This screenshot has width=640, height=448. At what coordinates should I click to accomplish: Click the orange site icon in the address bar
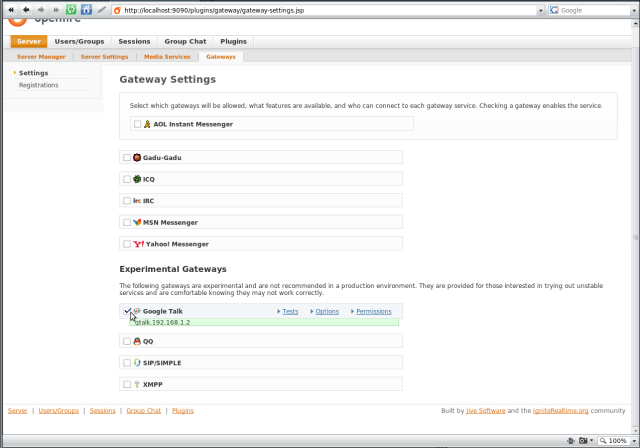118,10
